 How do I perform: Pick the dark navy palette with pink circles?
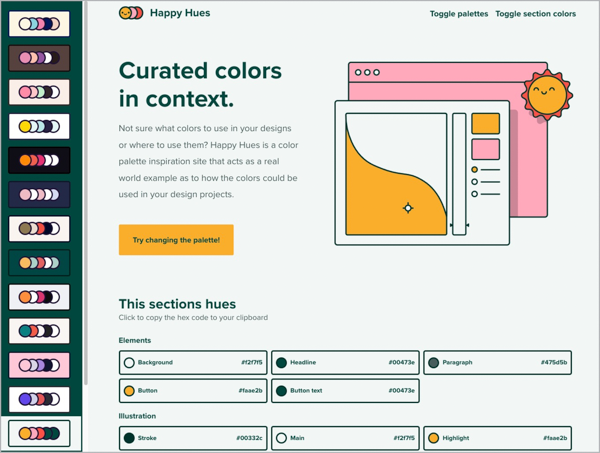click(x=39, y=194)
